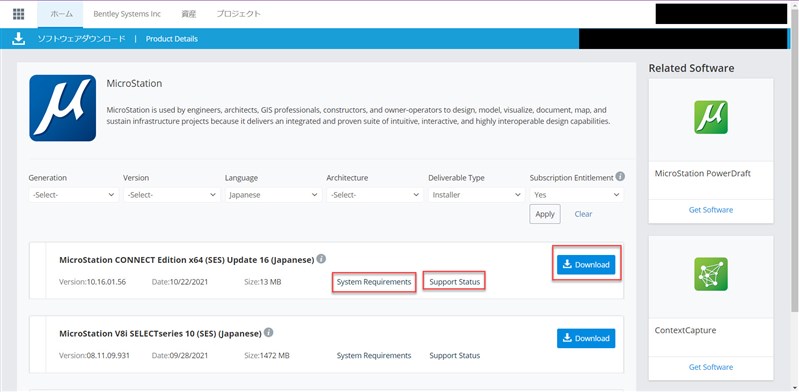Click Date:09/28/2021 text
Image resolution: width=799 pixels, height=392 pixels.
coord(180,355)
